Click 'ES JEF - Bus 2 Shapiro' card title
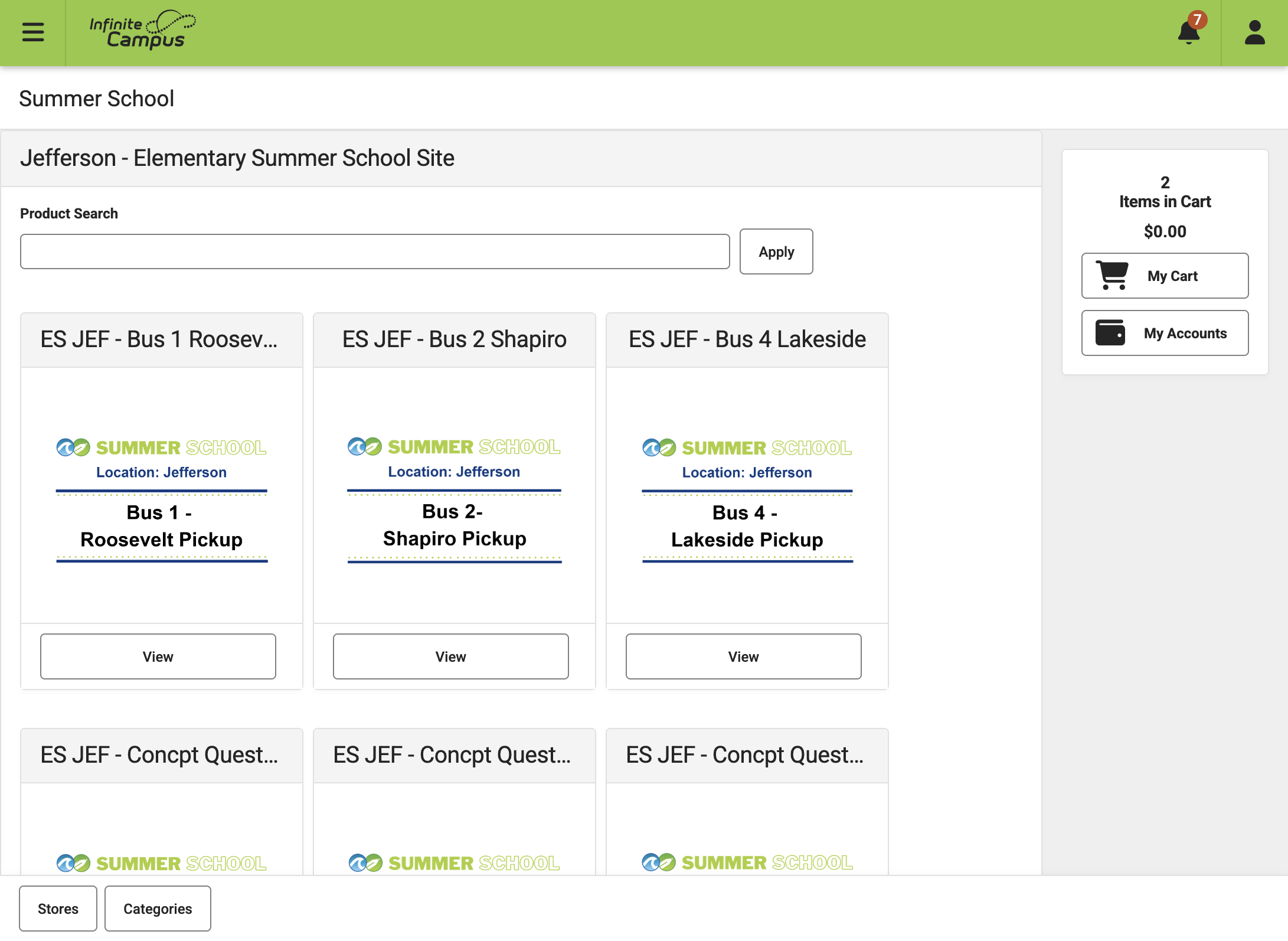Viewport: 1288px width, 941px height. (455, 339)
